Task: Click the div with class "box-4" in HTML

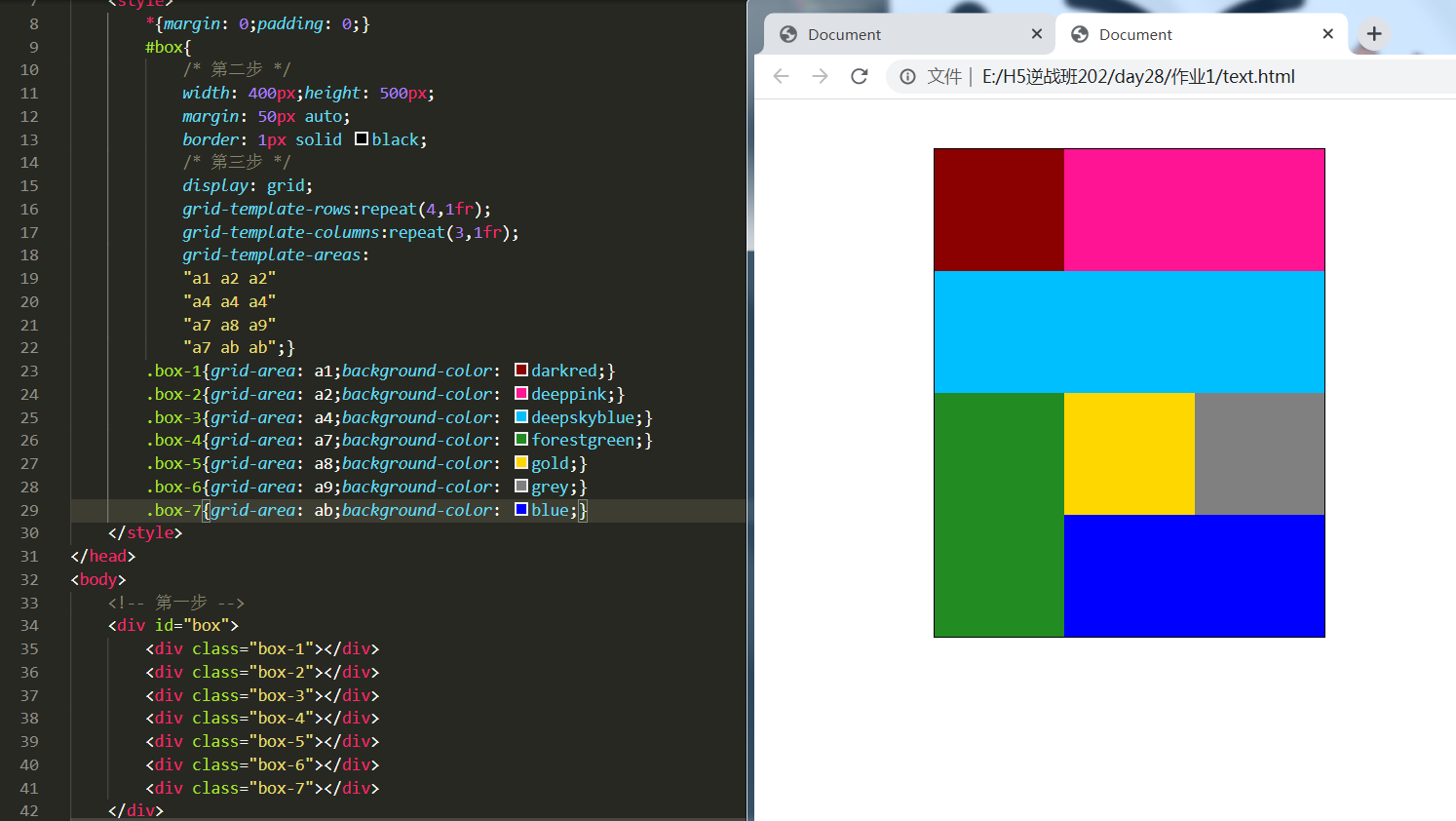Action: tap(262, 718)
